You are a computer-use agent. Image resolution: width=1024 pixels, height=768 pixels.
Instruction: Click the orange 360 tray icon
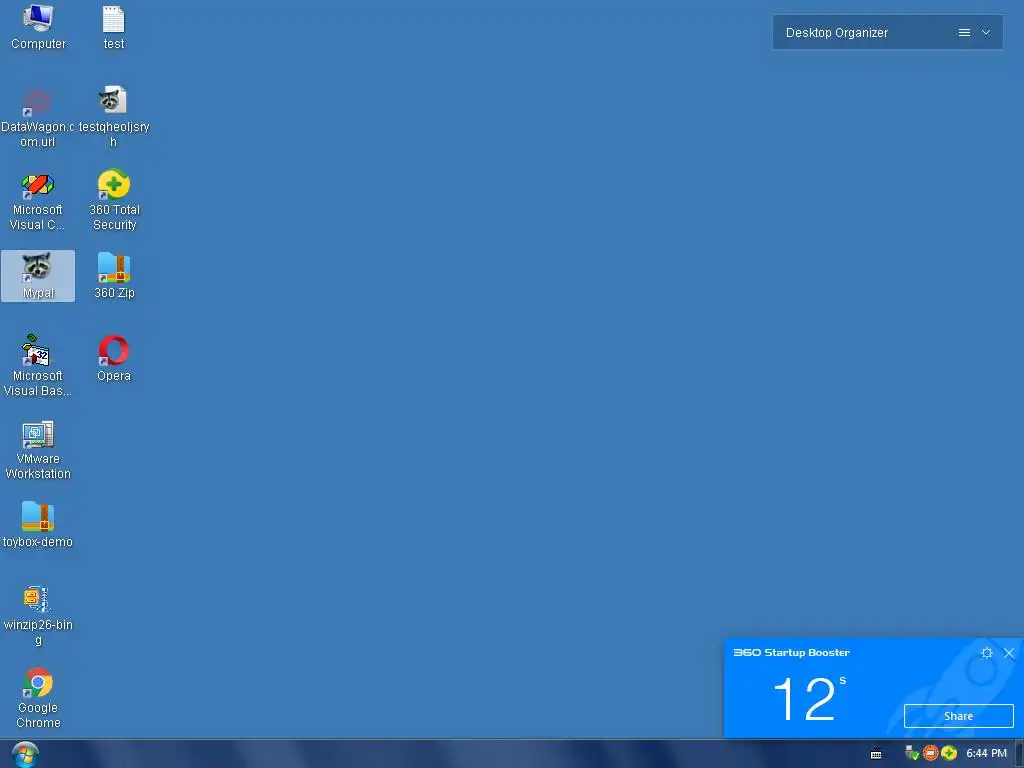[931, 753]
